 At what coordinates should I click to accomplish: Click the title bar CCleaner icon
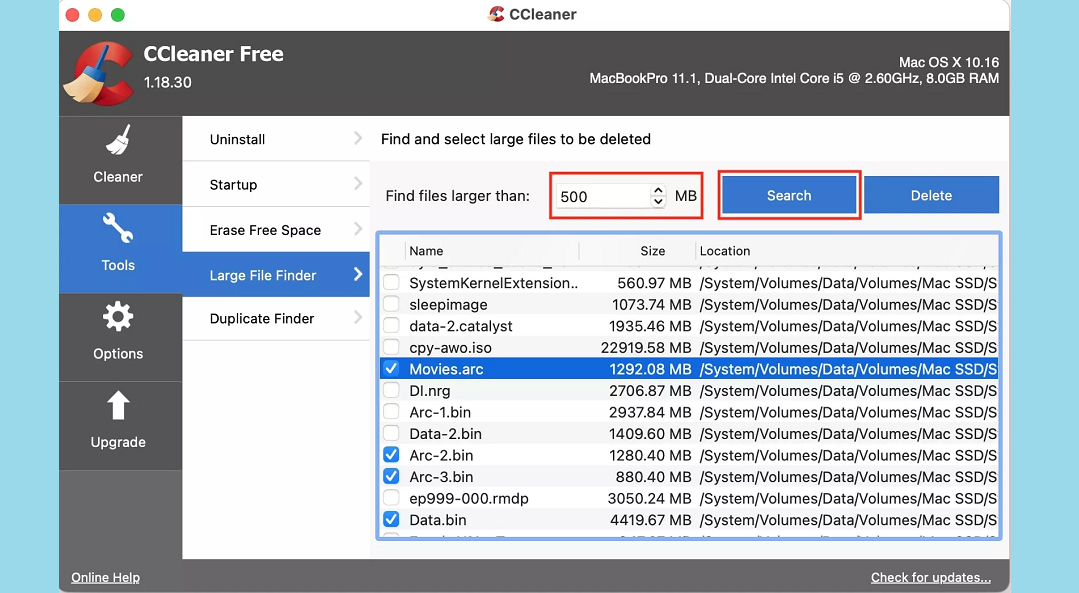pyautogui.click(x=496, y=14)
